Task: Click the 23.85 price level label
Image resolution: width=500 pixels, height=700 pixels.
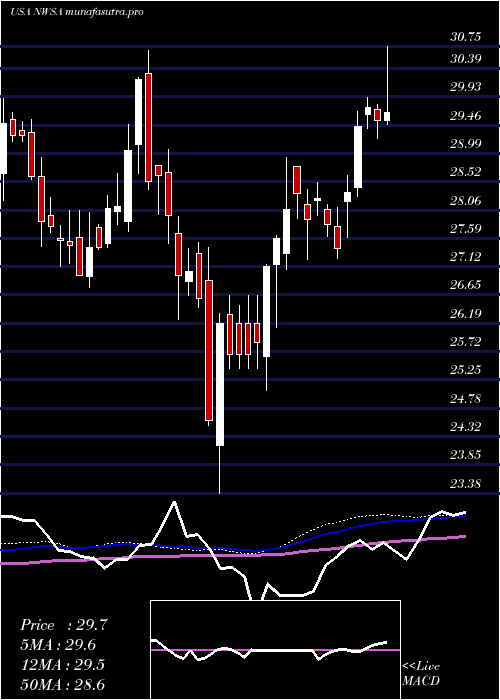Action: pyautogui.click(x=466, y=455)
